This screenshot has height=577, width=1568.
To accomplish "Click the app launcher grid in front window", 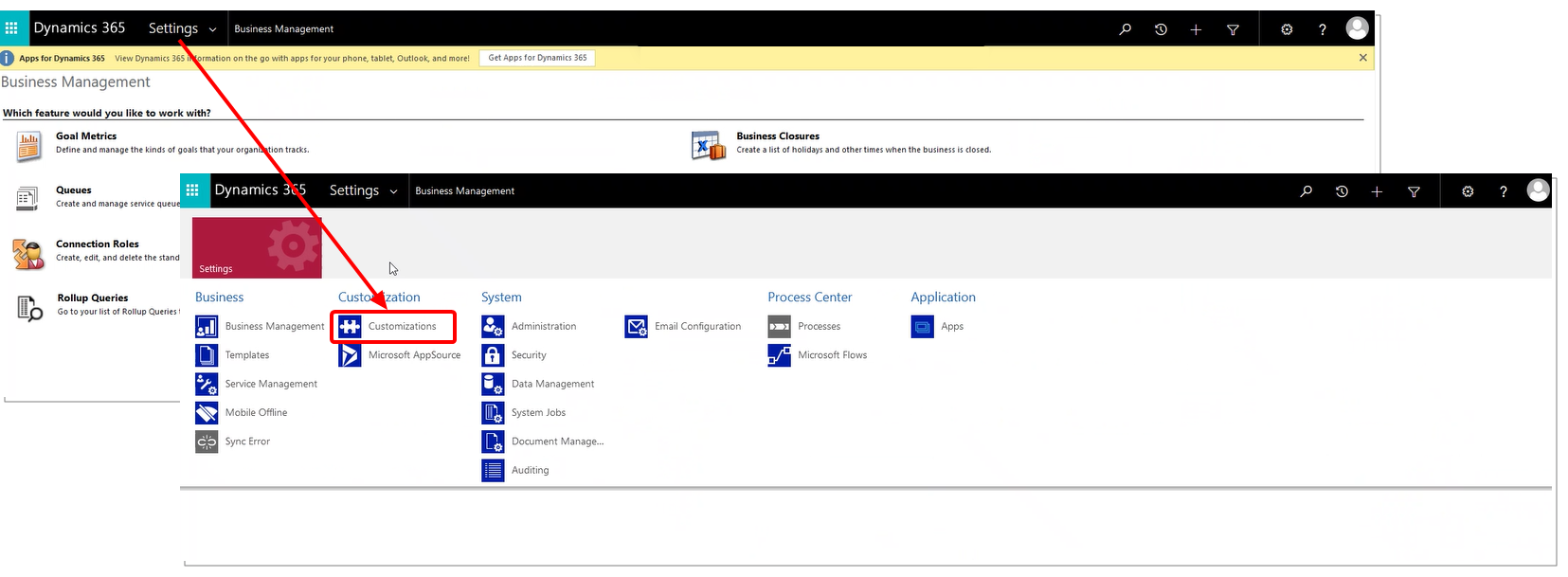I will 192,190.
